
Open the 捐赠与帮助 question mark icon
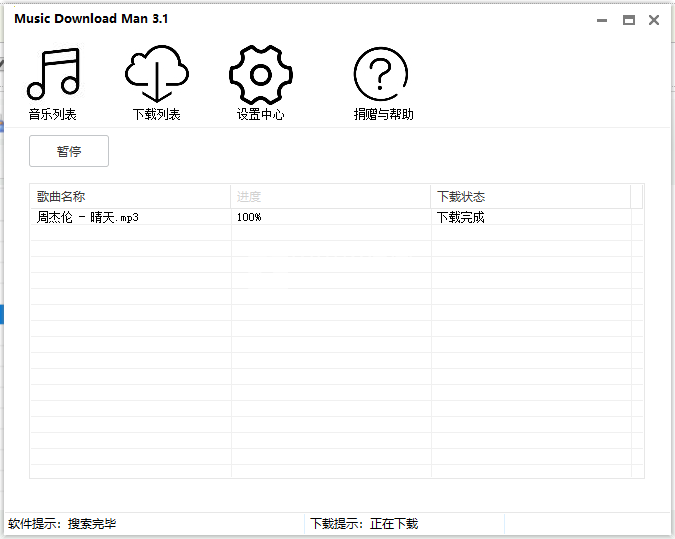coord(381,74)
